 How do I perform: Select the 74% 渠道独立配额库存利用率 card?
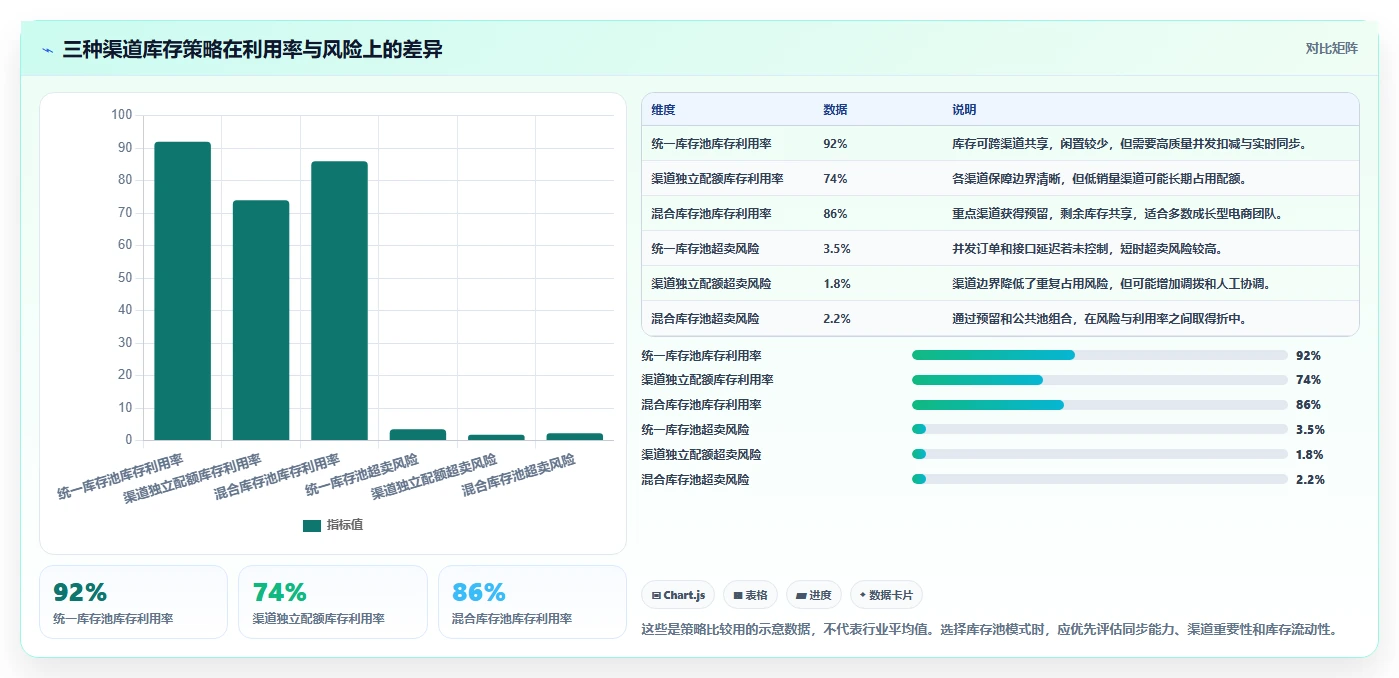coord(333,602)
